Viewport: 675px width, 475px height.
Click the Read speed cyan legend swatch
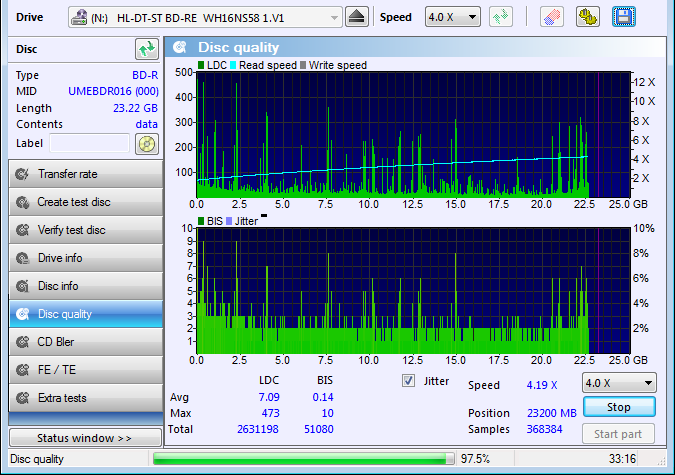pos(233,65)
